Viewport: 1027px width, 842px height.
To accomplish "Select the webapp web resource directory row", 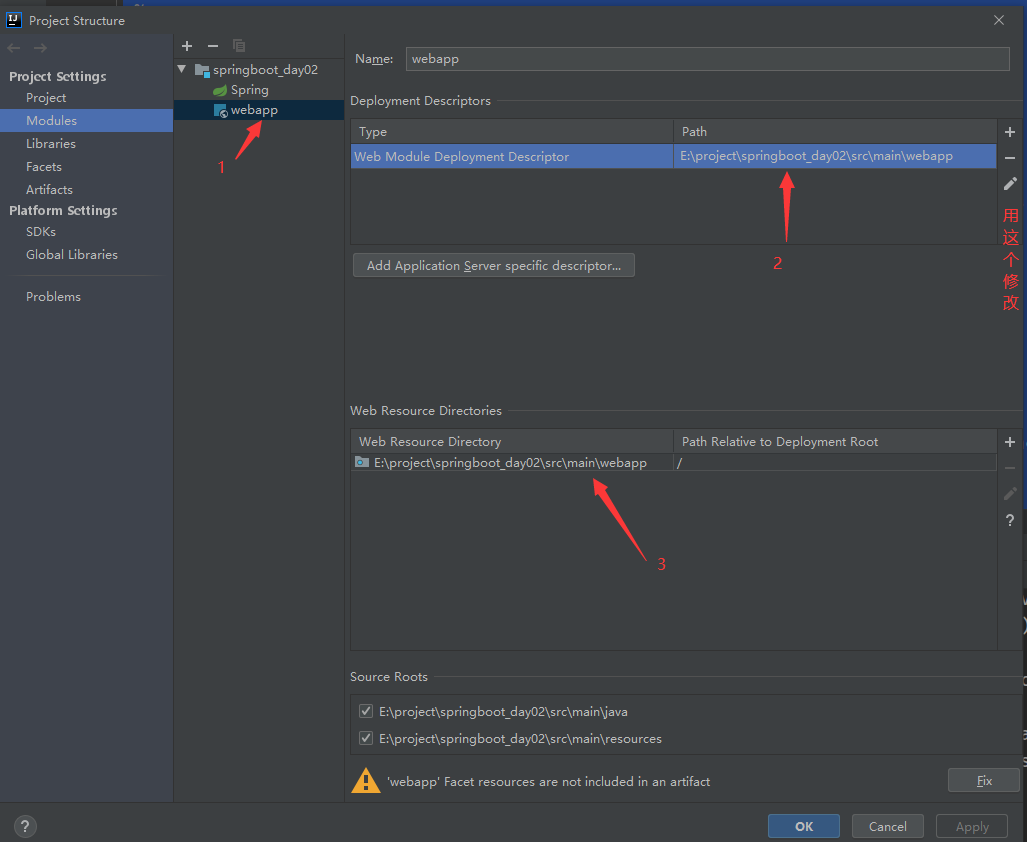I will tap(673, 462).
